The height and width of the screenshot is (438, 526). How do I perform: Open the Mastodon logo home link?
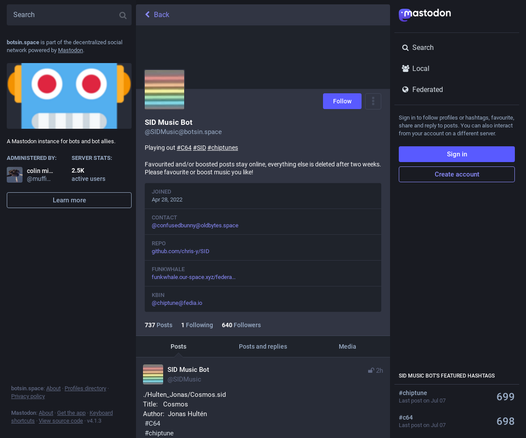tap(425, 14)
